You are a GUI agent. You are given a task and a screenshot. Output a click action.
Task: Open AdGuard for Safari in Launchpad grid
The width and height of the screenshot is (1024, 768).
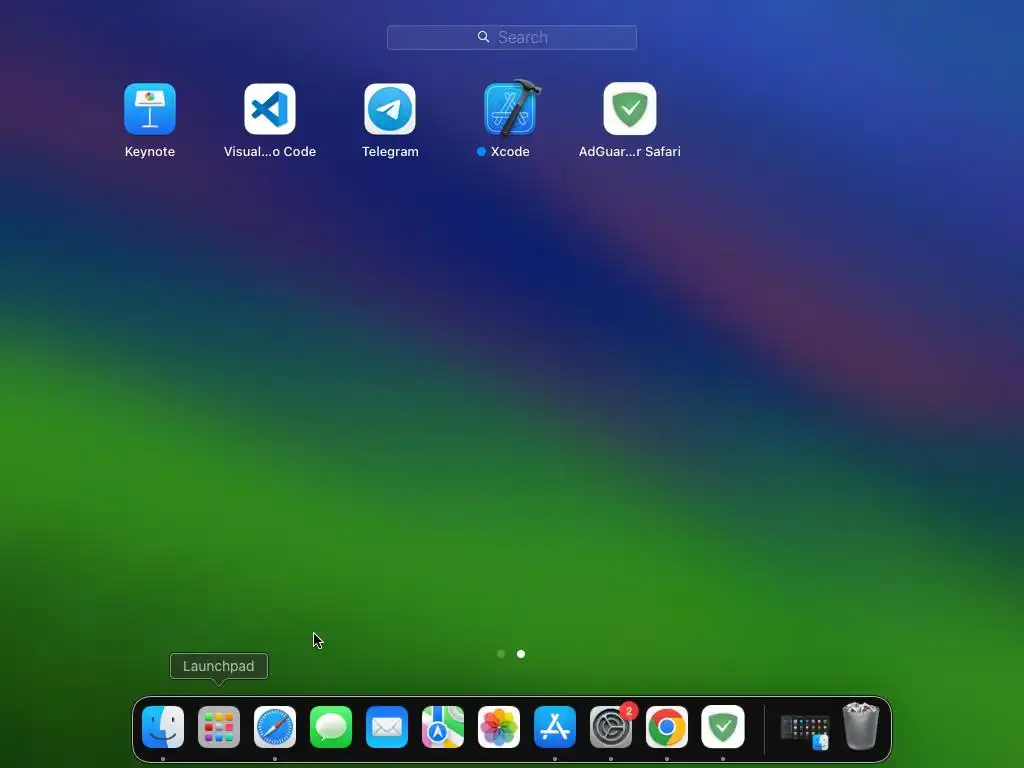pyautogui.click(x=630, y=108)
